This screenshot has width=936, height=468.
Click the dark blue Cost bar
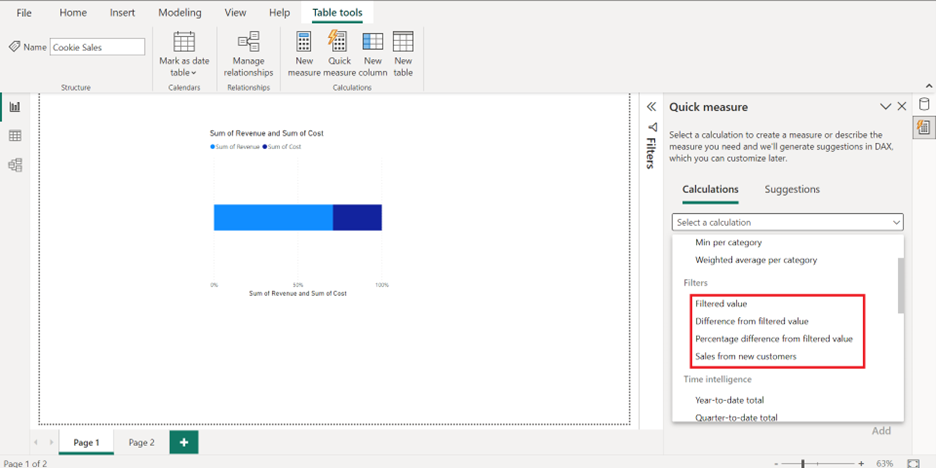pyautogui.click(x=358, y=217)
